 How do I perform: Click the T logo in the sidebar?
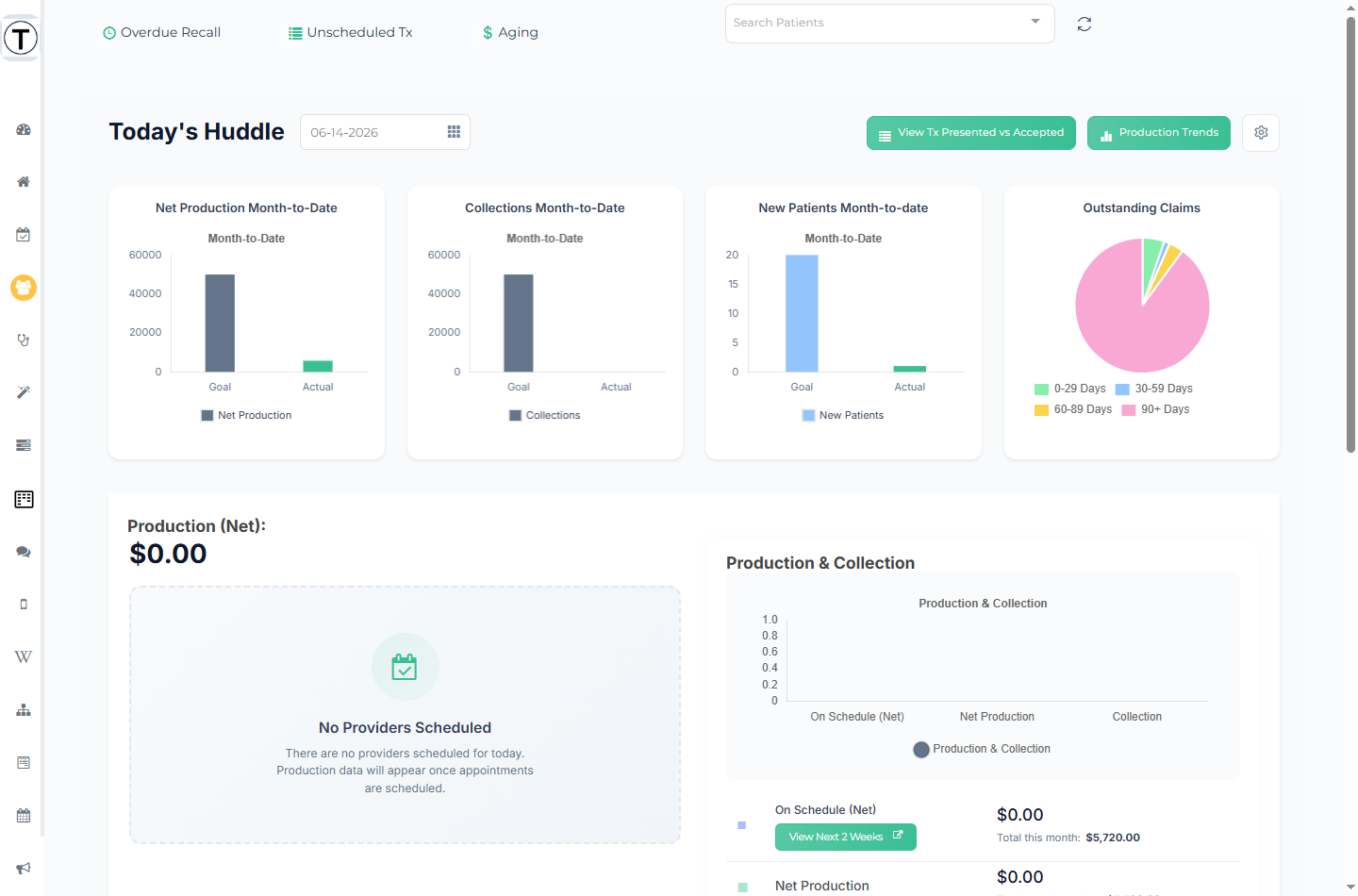click(x=21, y=38)
